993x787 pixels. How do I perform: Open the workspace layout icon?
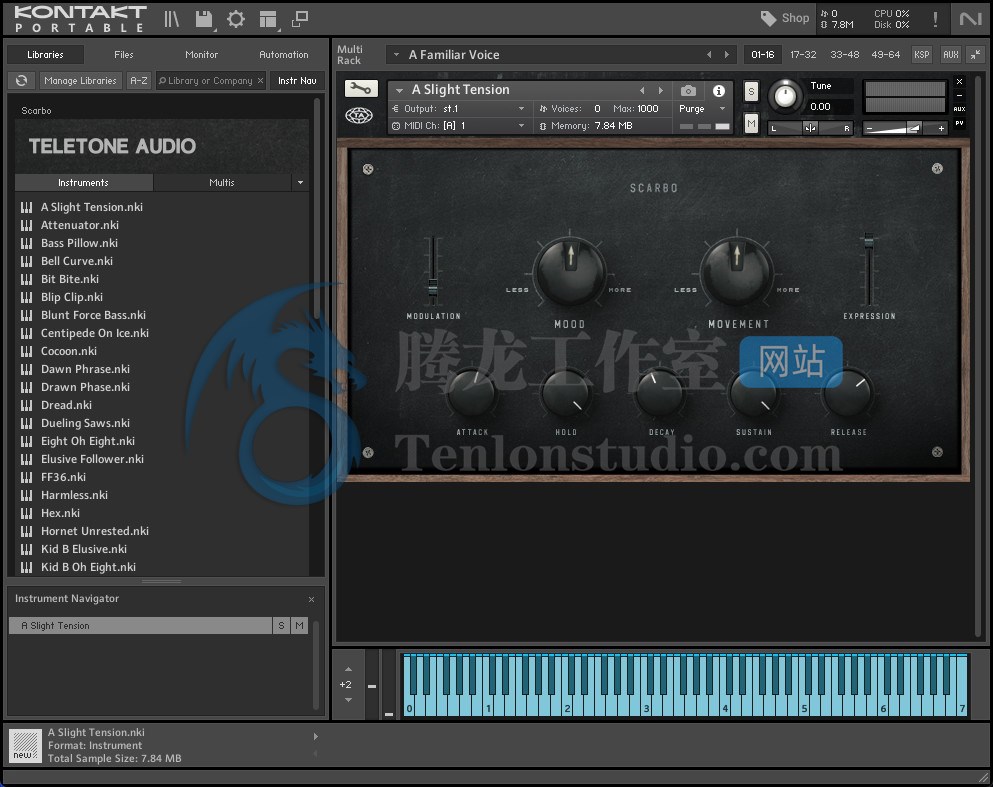click(269, 19)
